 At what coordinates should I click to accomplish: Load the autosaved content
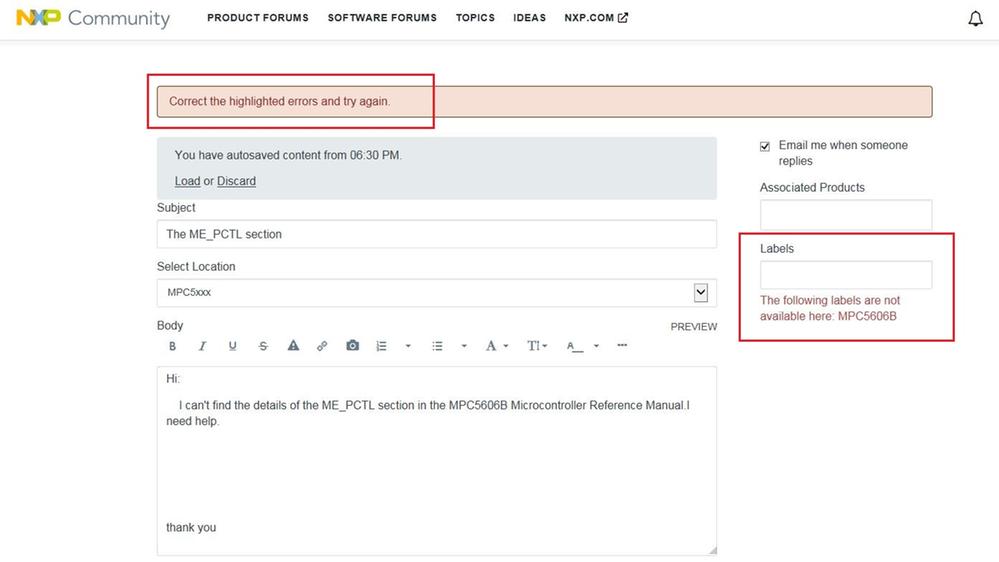coord(187,181)
